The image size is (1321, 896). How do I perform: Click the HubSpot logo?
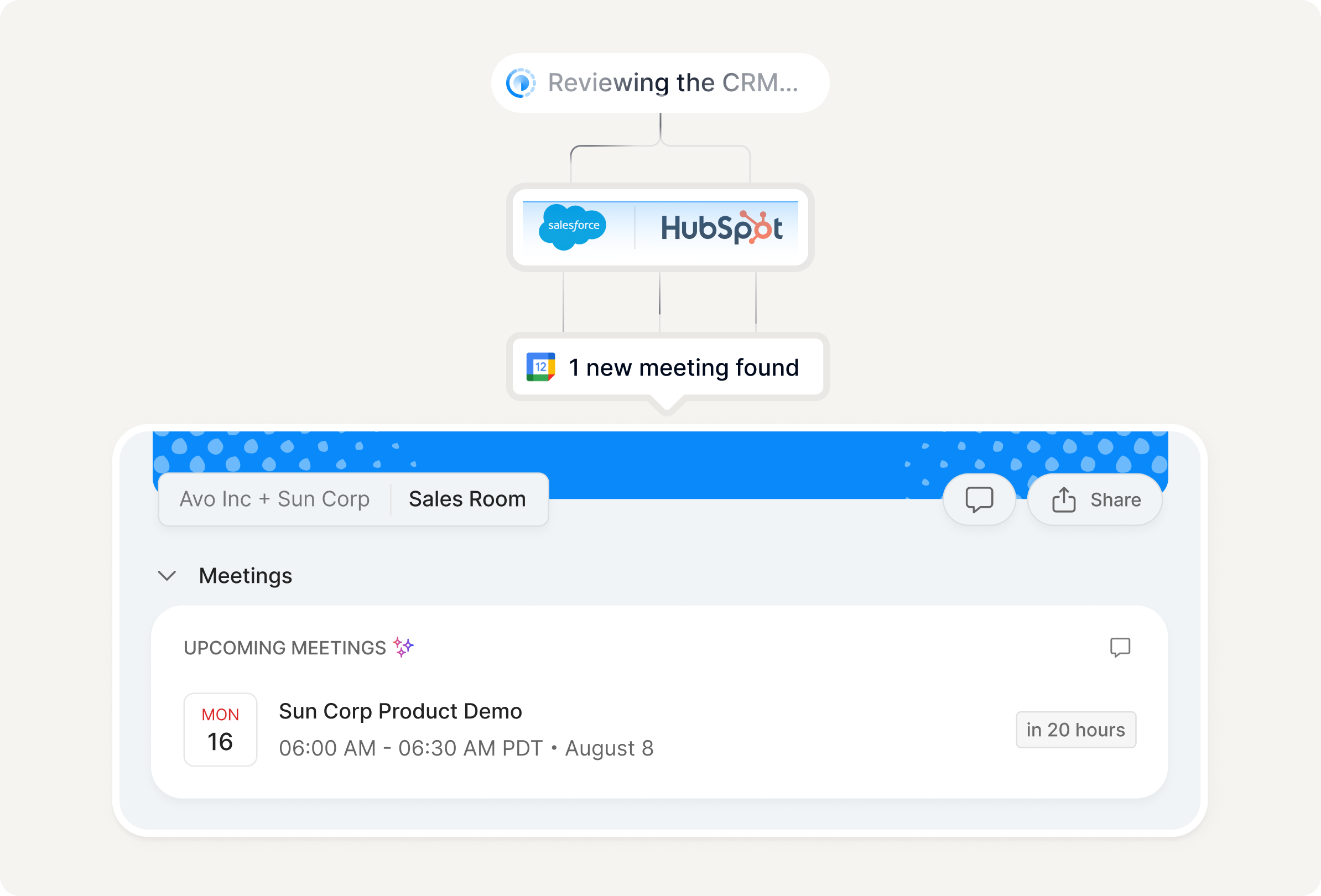pos(721,227)
